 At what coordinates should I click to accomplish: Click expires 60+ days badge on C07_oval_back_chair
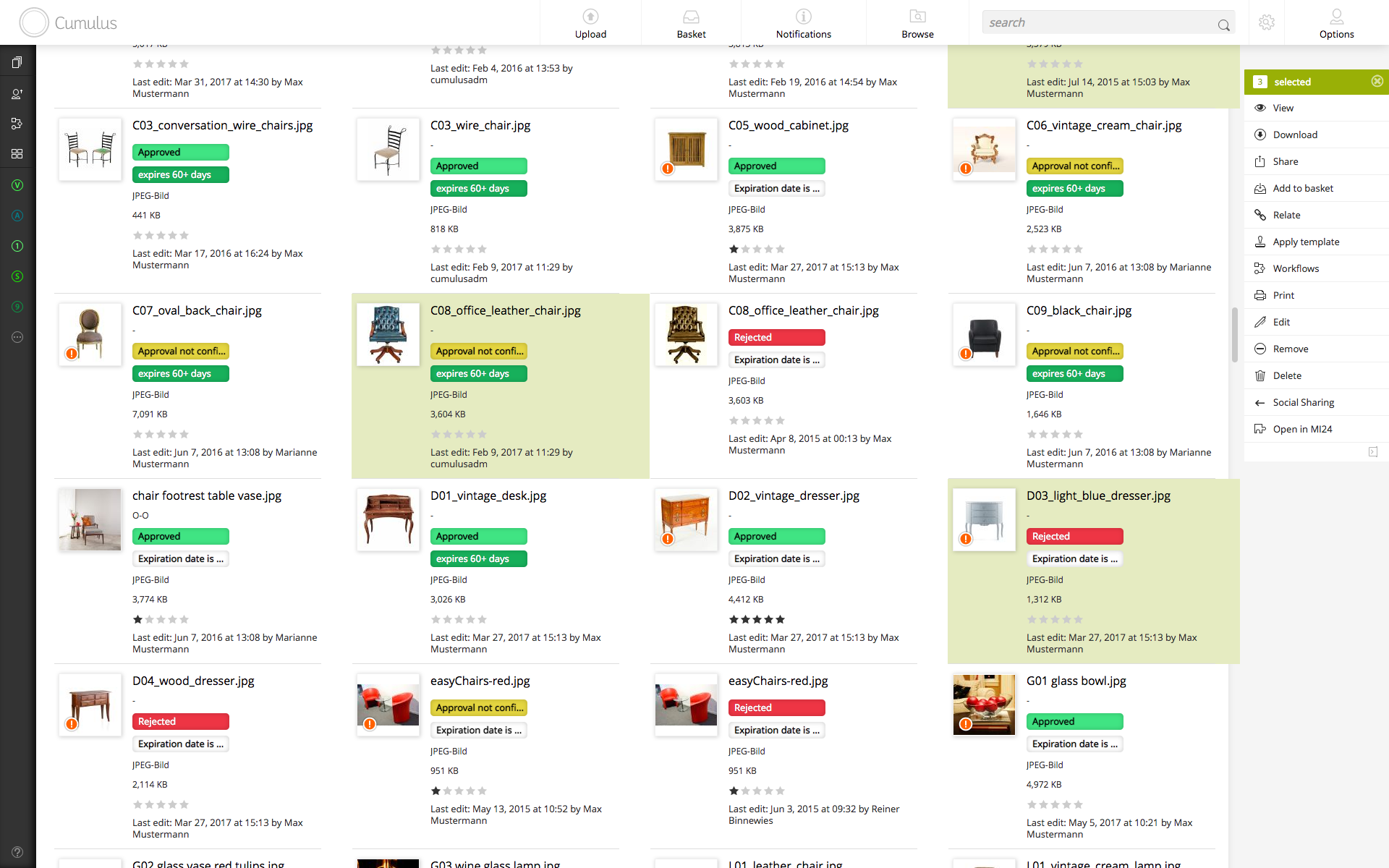point(180,373)
